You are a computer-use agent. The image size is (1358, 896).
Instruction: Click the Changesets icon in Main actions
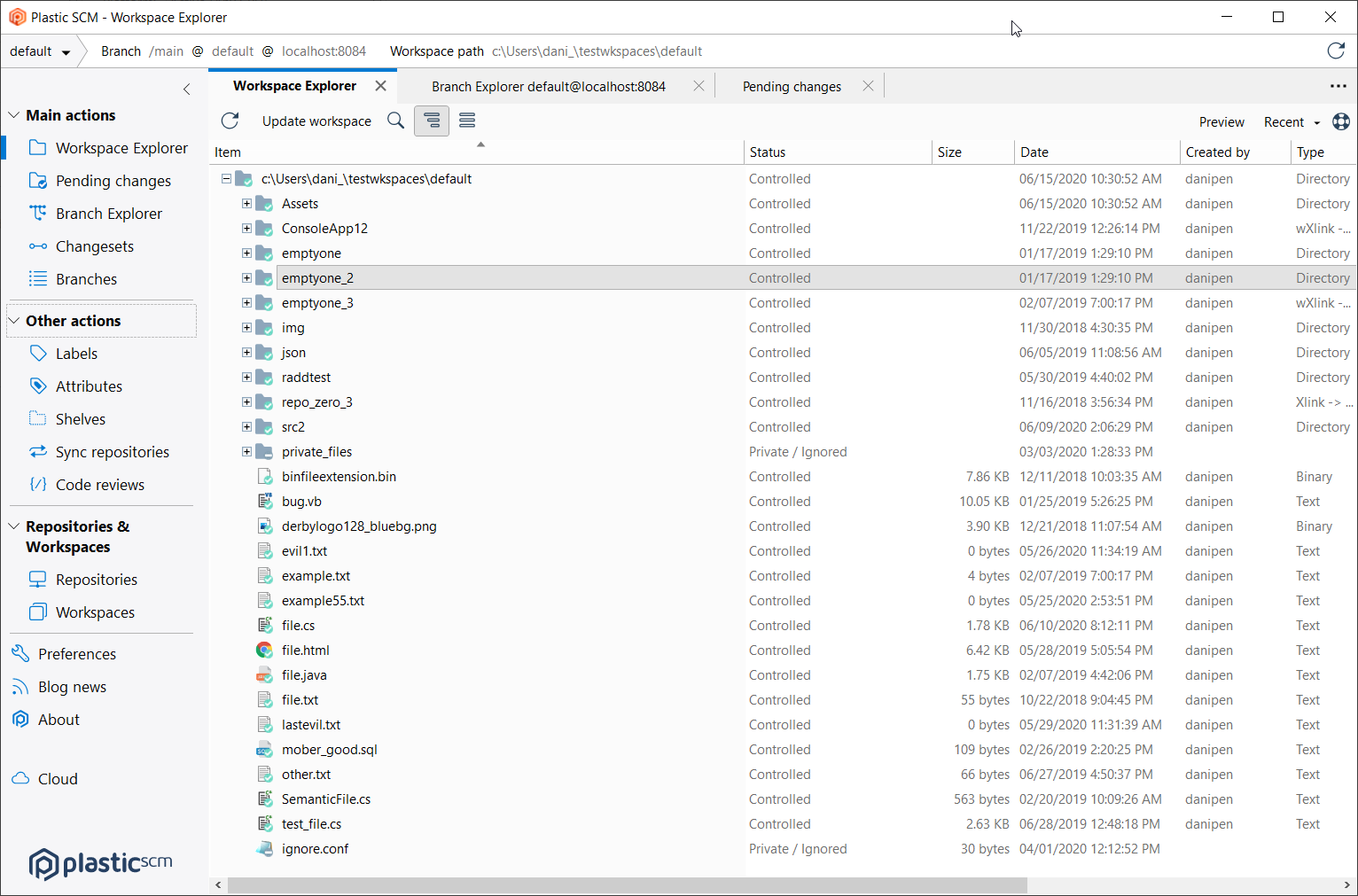point(38,245)
